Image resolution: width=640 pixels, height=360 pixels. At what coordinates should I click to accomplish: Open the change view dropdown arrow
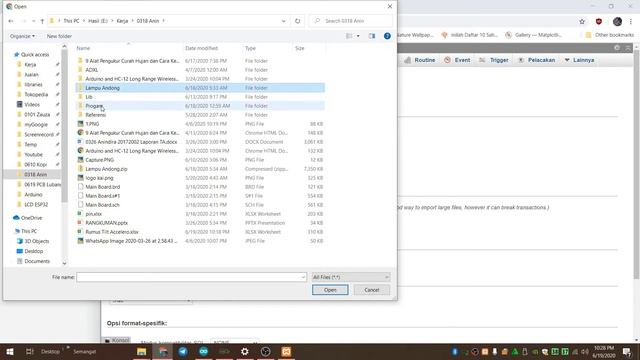358,36
